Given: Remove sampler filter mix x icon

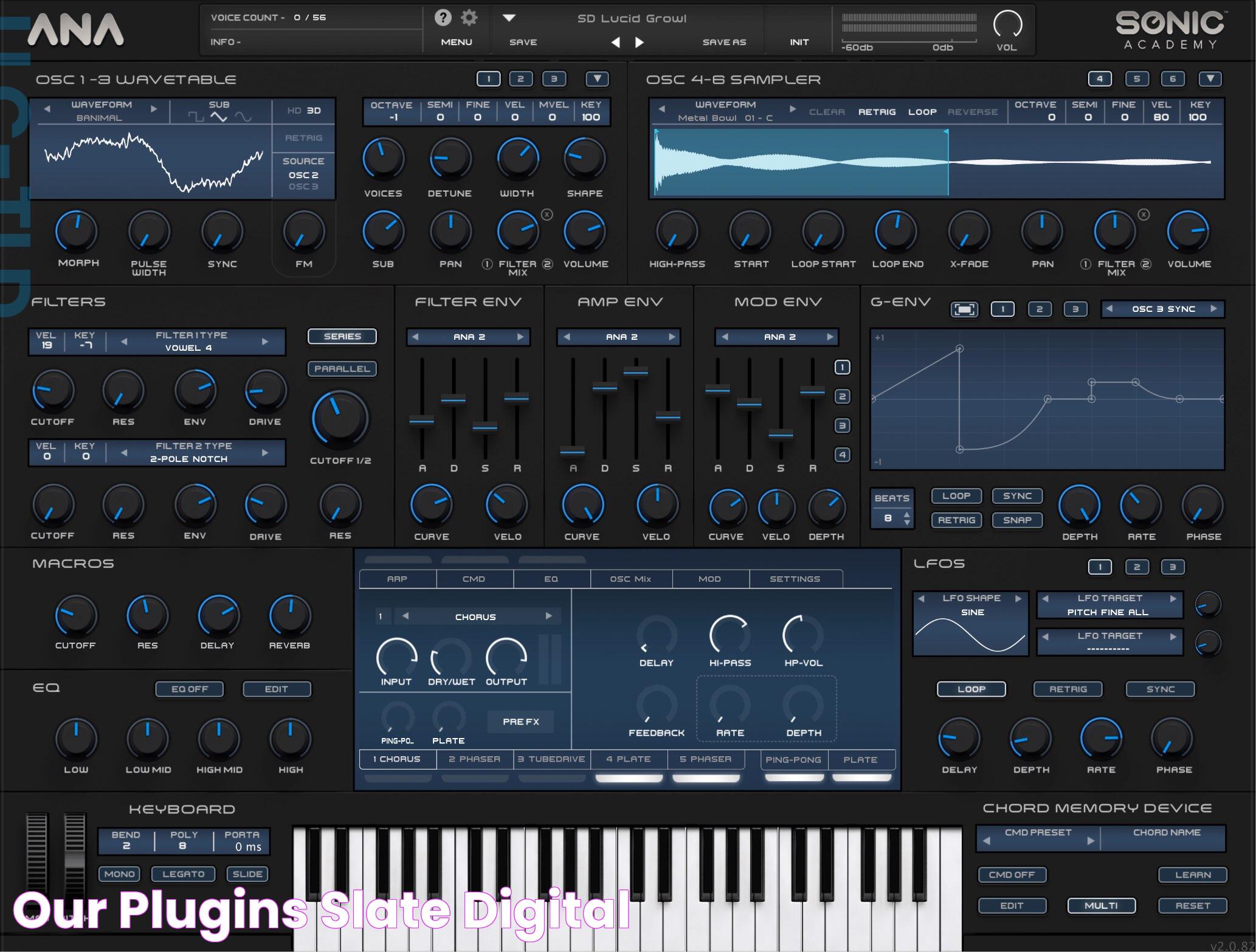Looking at the screenshot, I should click(x=1144, y=215).
